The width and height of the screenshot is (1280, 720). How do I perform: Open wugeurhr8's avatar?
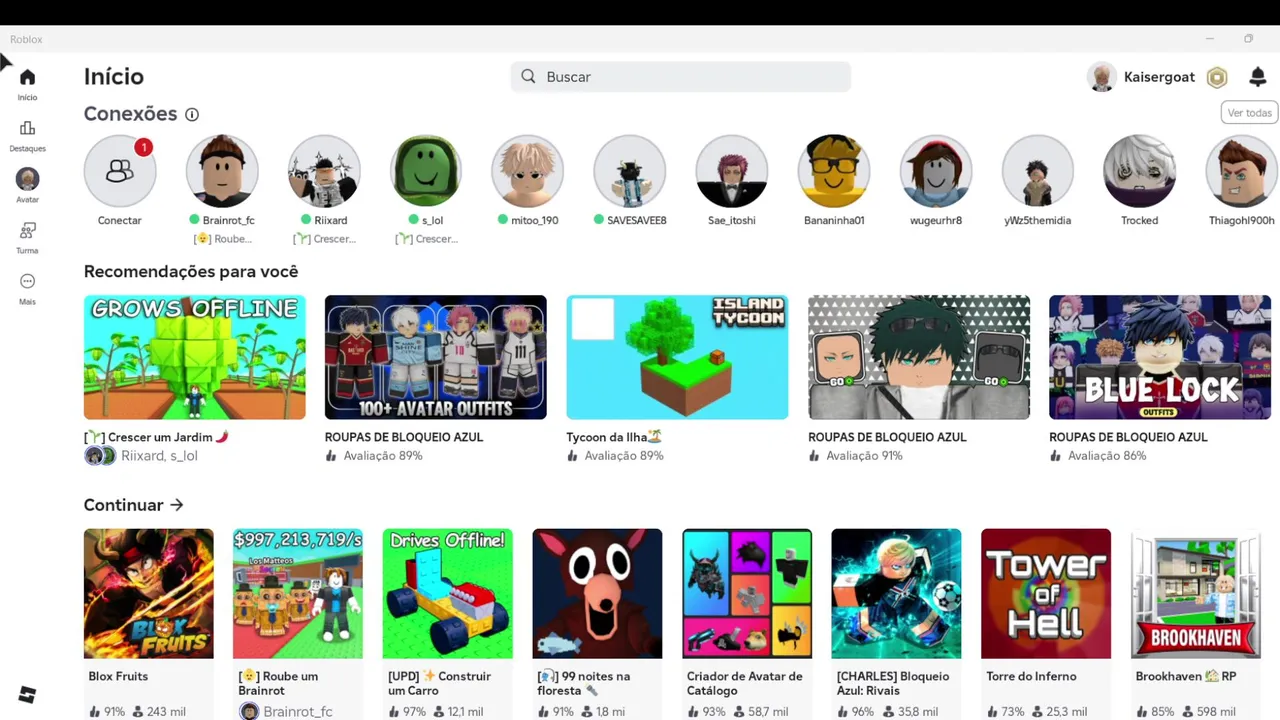tap(936, 171)
